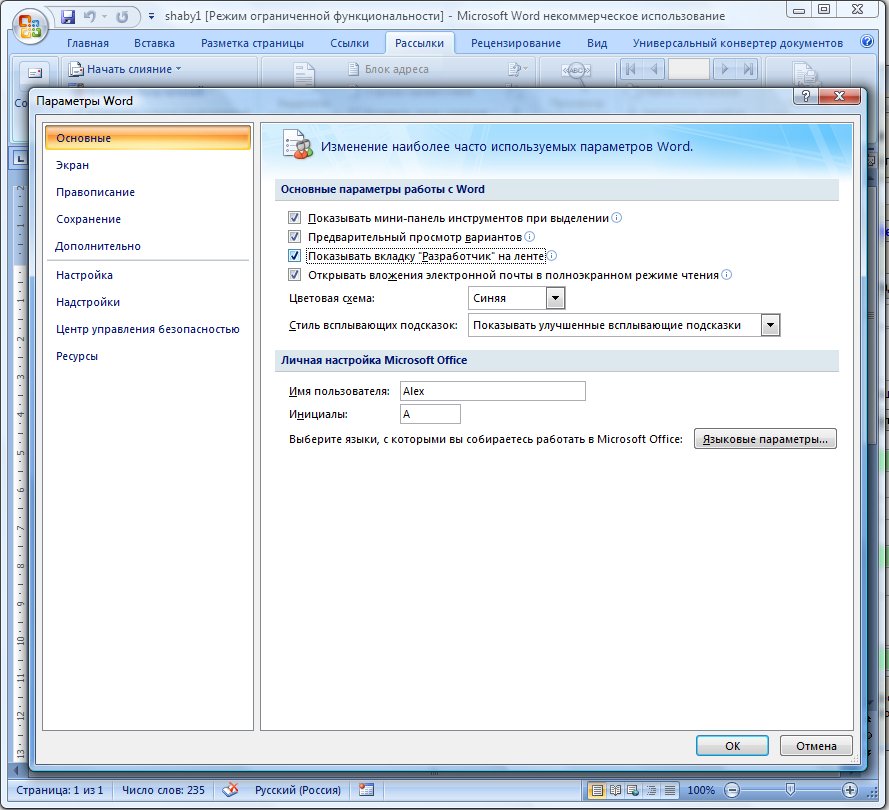
Task: Open Центр управления безопасностью category
Action: click(x=147, y=329)
